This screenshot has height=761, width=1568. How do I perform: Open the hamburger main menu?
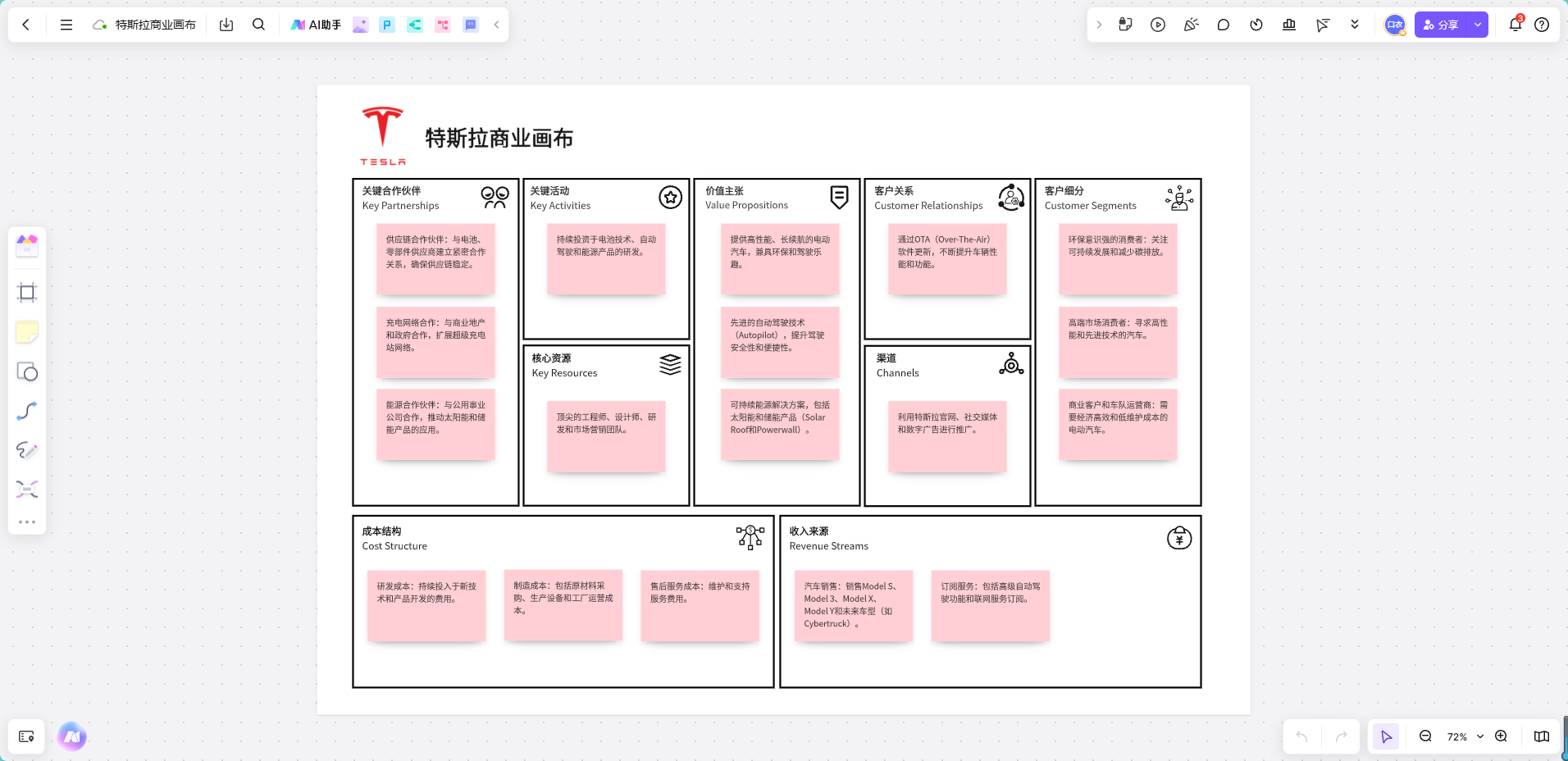(66, 25)
